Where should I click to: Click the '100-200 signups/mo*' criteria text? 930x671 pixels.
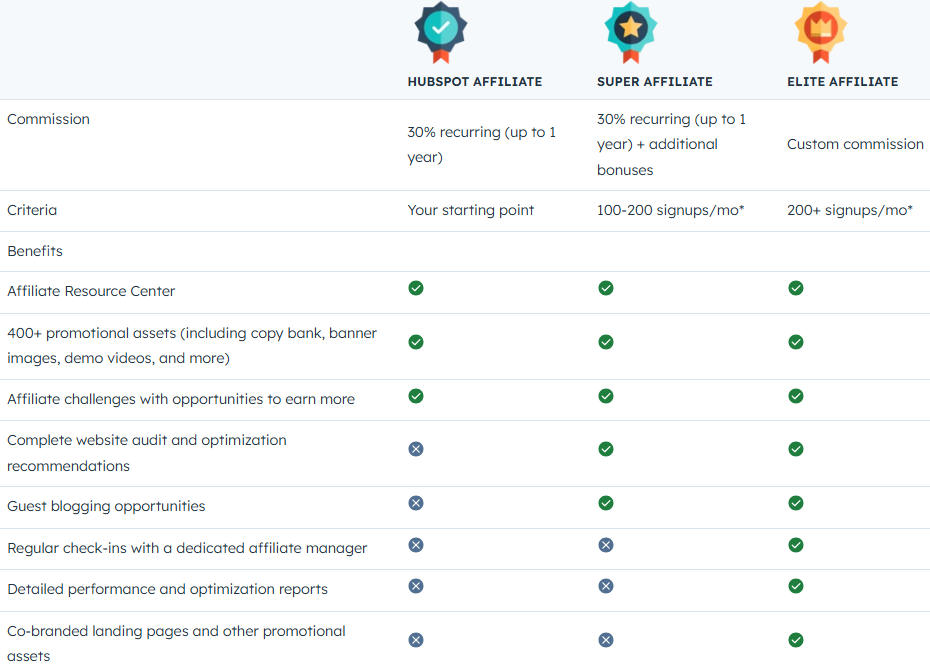click(670, 210)
